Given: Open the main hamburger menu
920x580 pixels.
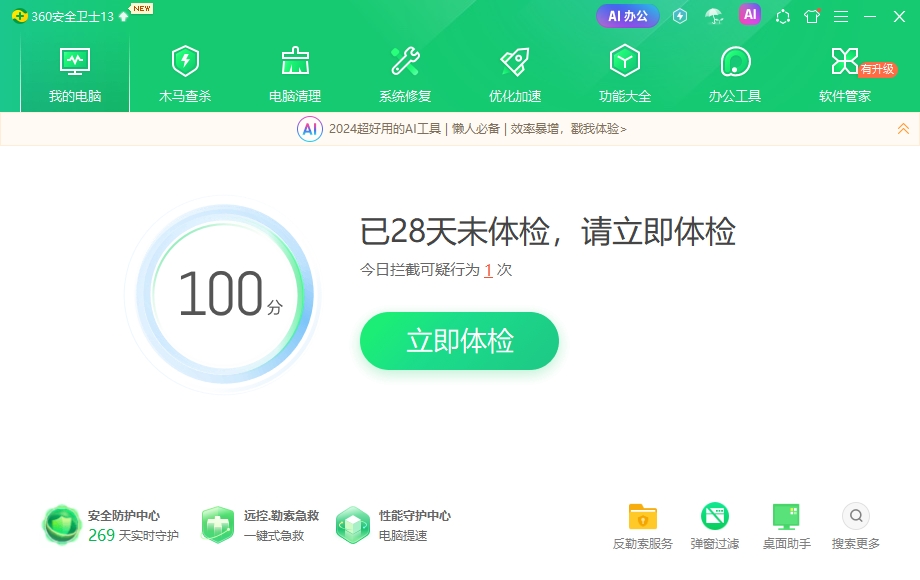Looking at the screenshot, I should 841,16.
